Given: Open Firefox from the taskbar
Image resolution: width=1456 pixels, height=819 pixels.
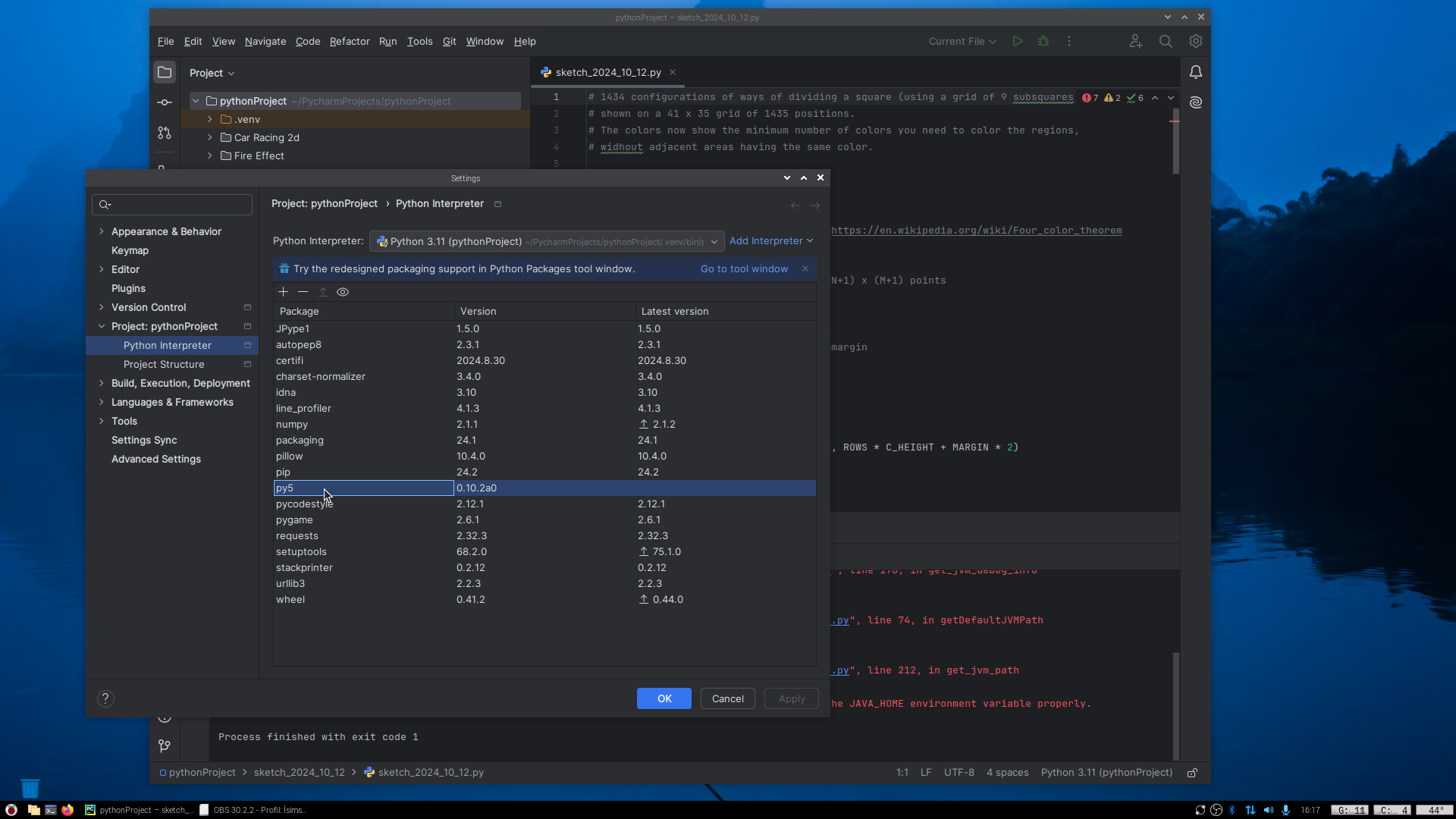Looking at the screenshot, I should click(67, 810).
